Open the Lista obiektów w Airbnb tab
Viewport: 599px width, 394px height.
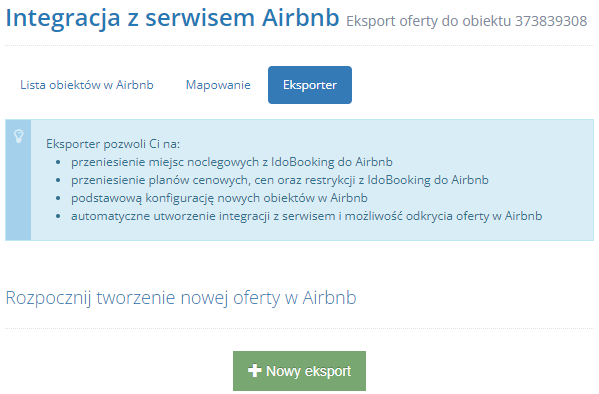pyautogui.click(x=87, y=85)
